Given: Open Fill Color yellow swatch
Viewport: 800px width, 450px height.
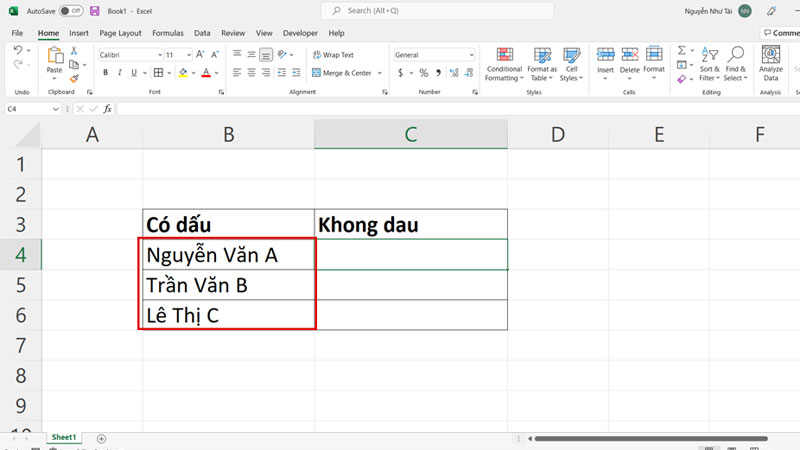Looking at the screenshot, I should click(183, 73).
